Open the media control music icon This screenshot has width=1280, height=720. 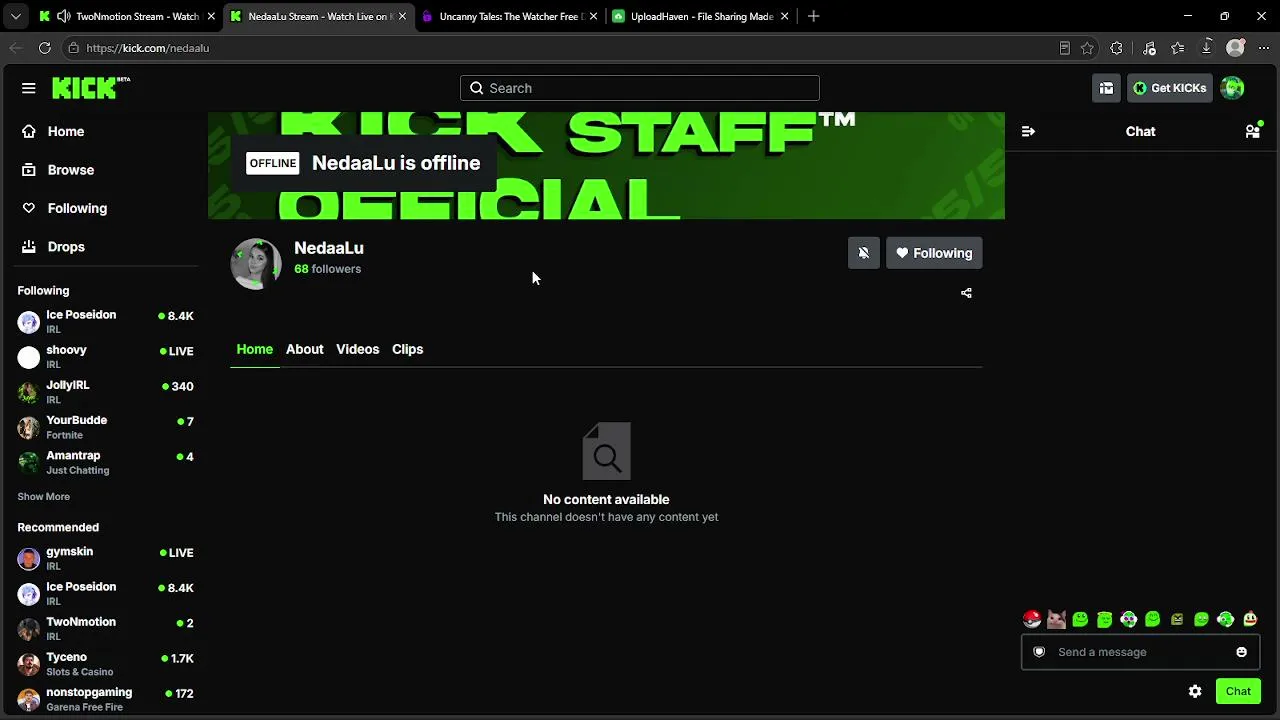1149,48
